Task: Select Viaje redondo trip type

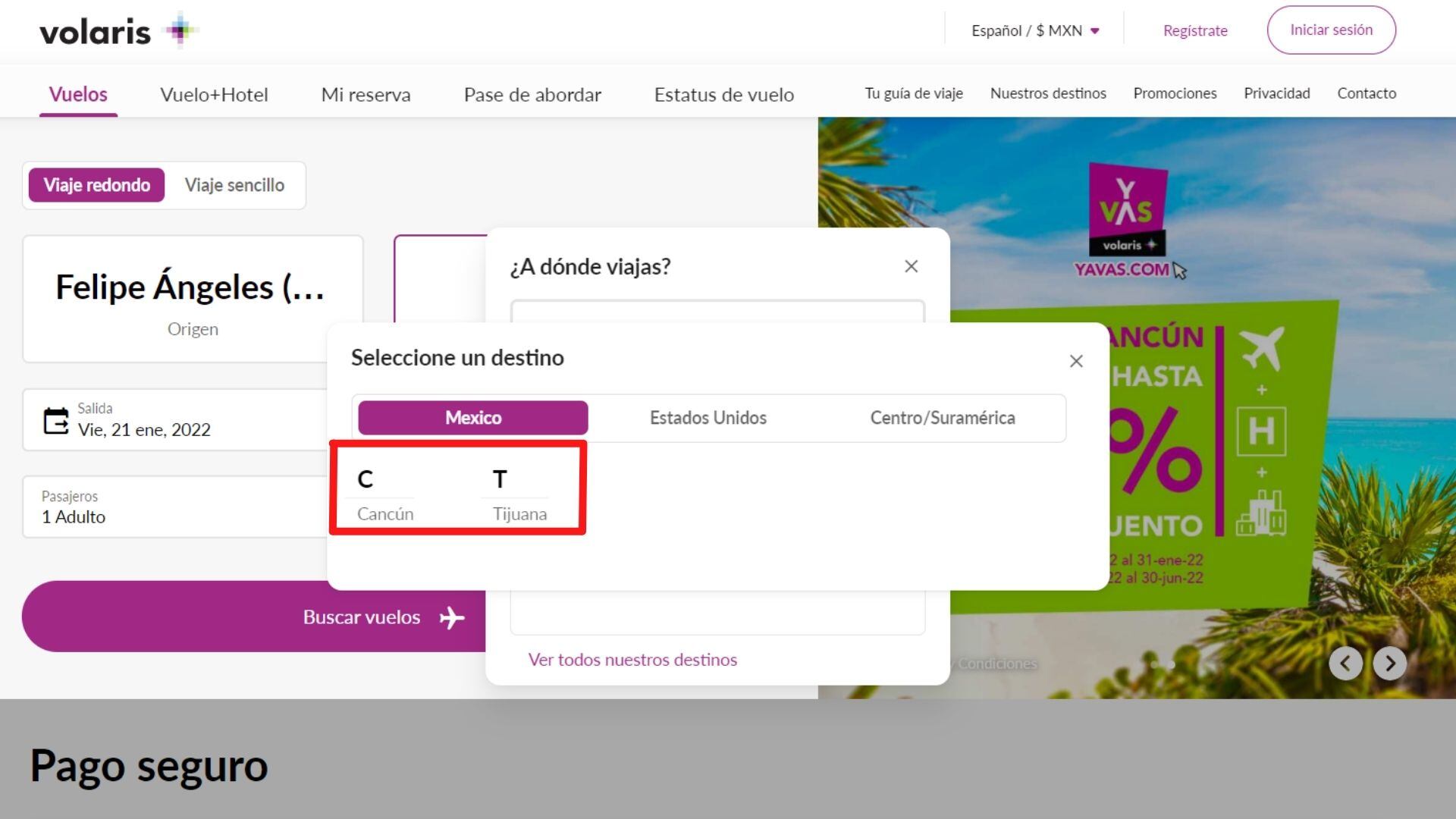Action: click(96, 185)
